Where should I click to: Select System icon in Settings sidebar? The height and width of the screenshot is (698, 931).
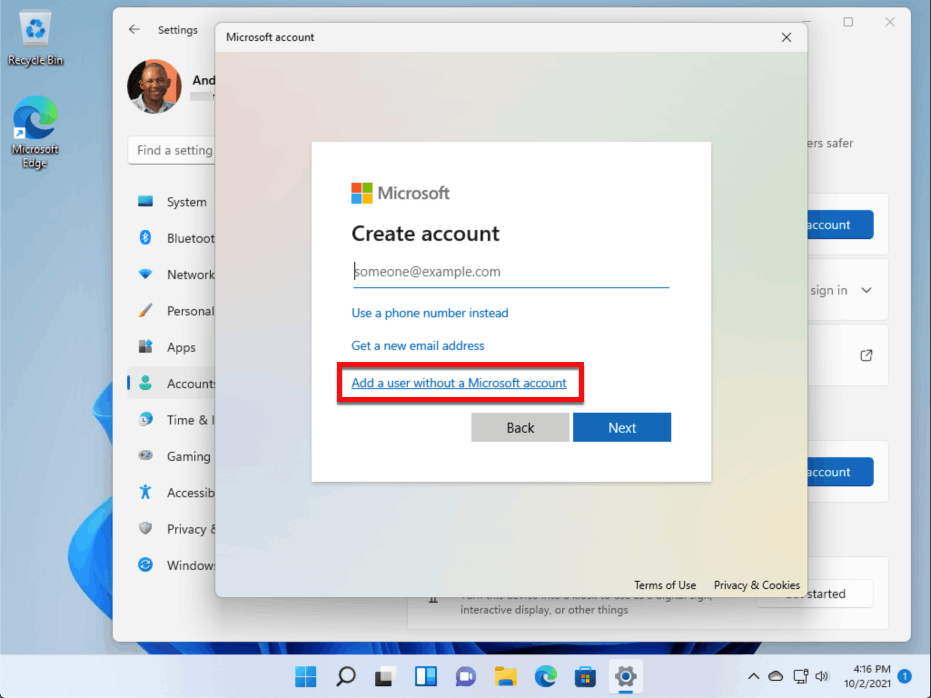(145, 201)
